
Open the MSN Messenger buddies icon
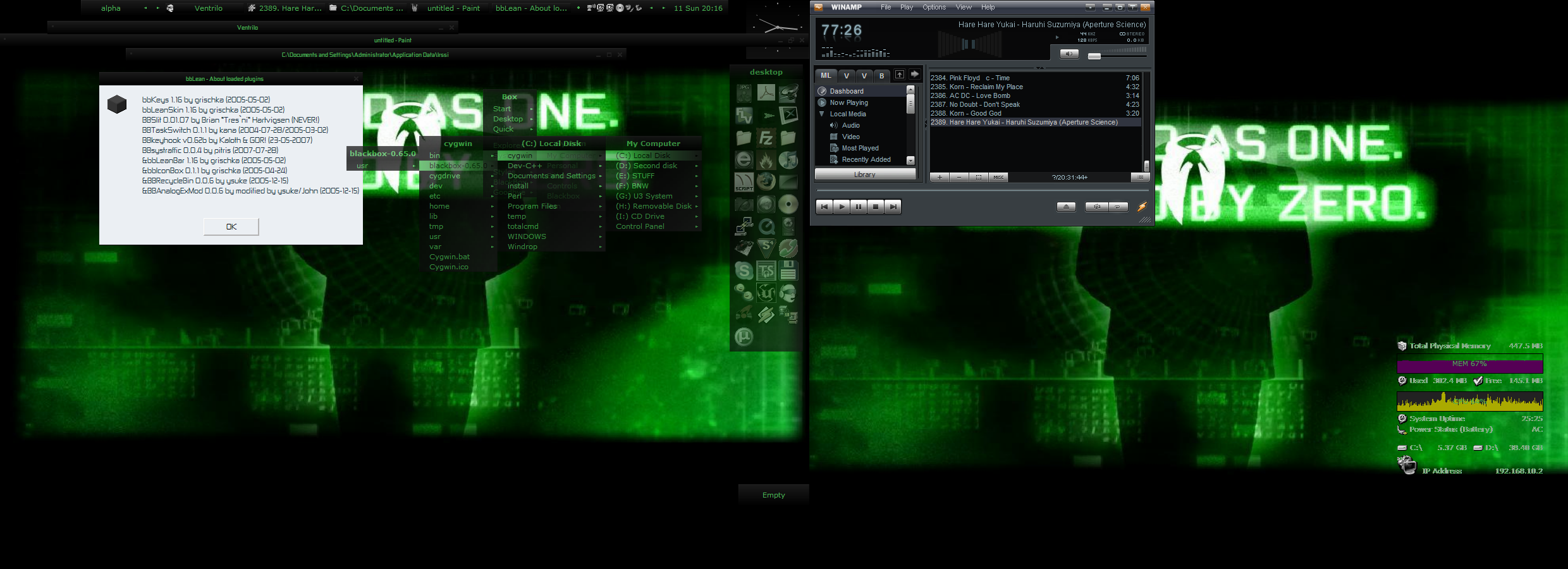tap(744, 293)
